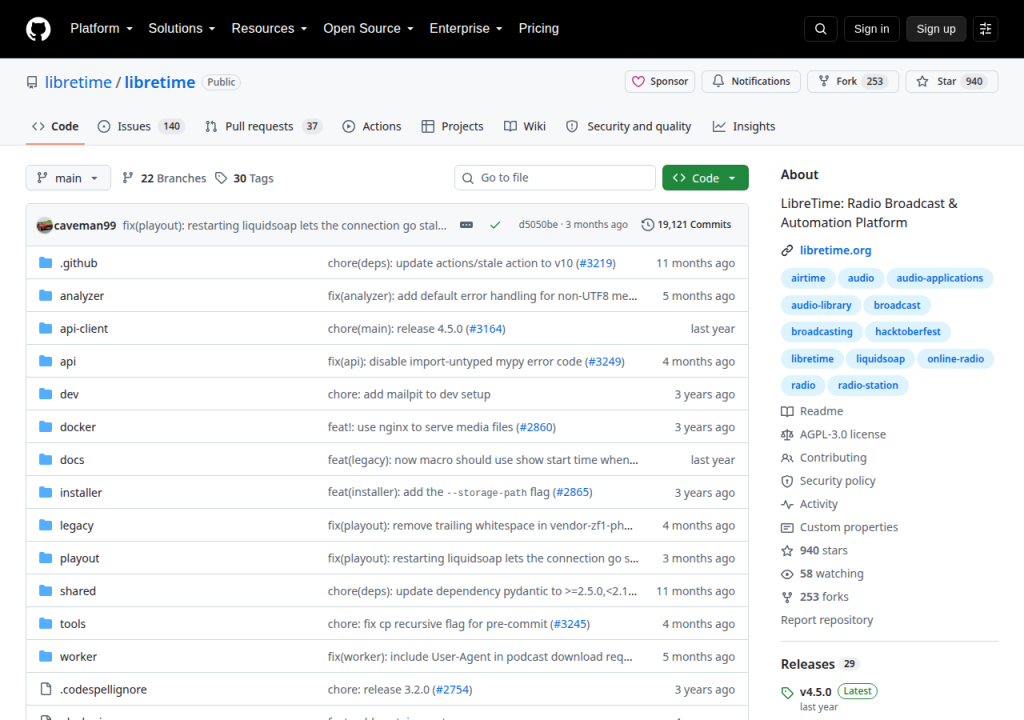Open the dev folder icon
The image size is (1024, 720).
click(45, 393)
